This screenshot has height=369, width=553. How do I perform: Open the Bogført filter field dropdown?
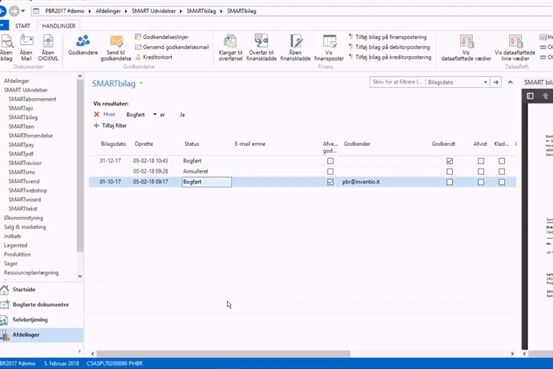click(x=154, y=114)
